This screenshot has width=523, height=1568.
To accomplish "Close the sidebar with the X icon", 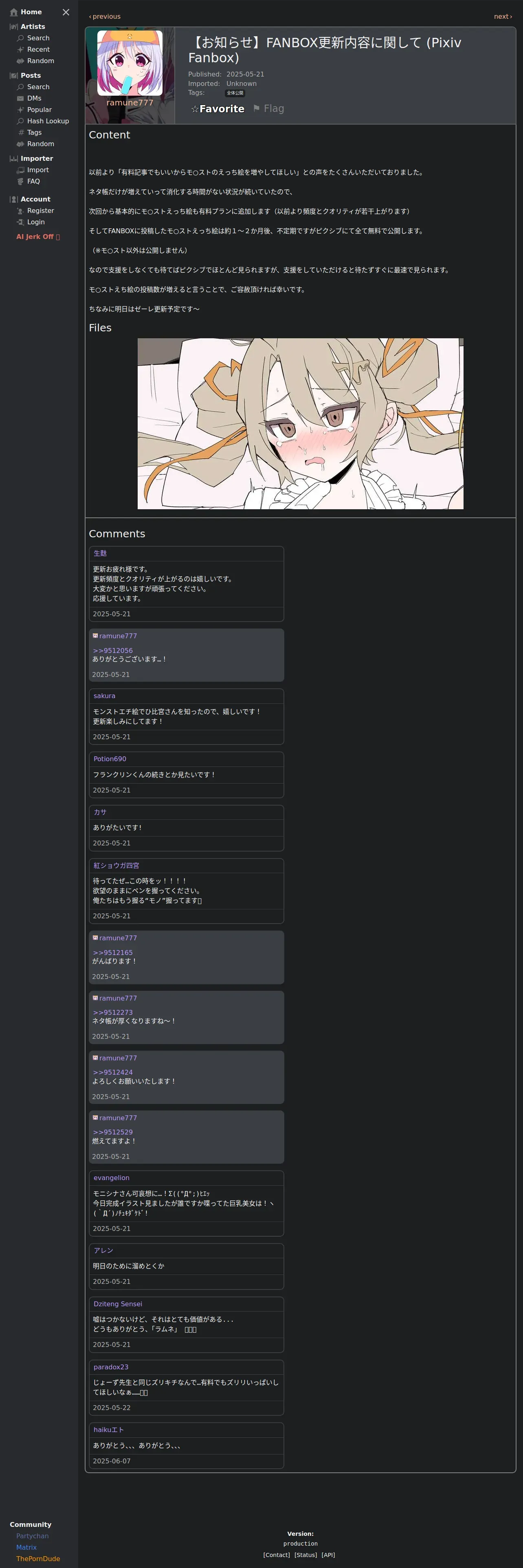I will (x=66, y=12).
